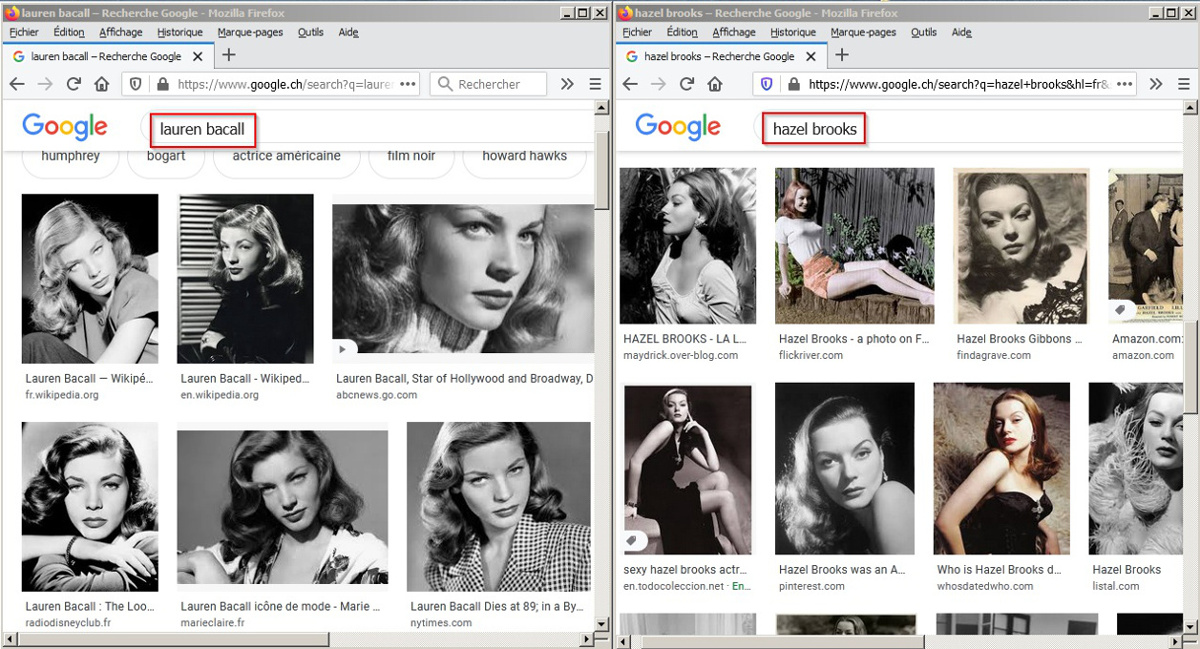1200x649 pixels.
Task: Open page actions dots in lauren bacall window
Action: pos(408,84)
